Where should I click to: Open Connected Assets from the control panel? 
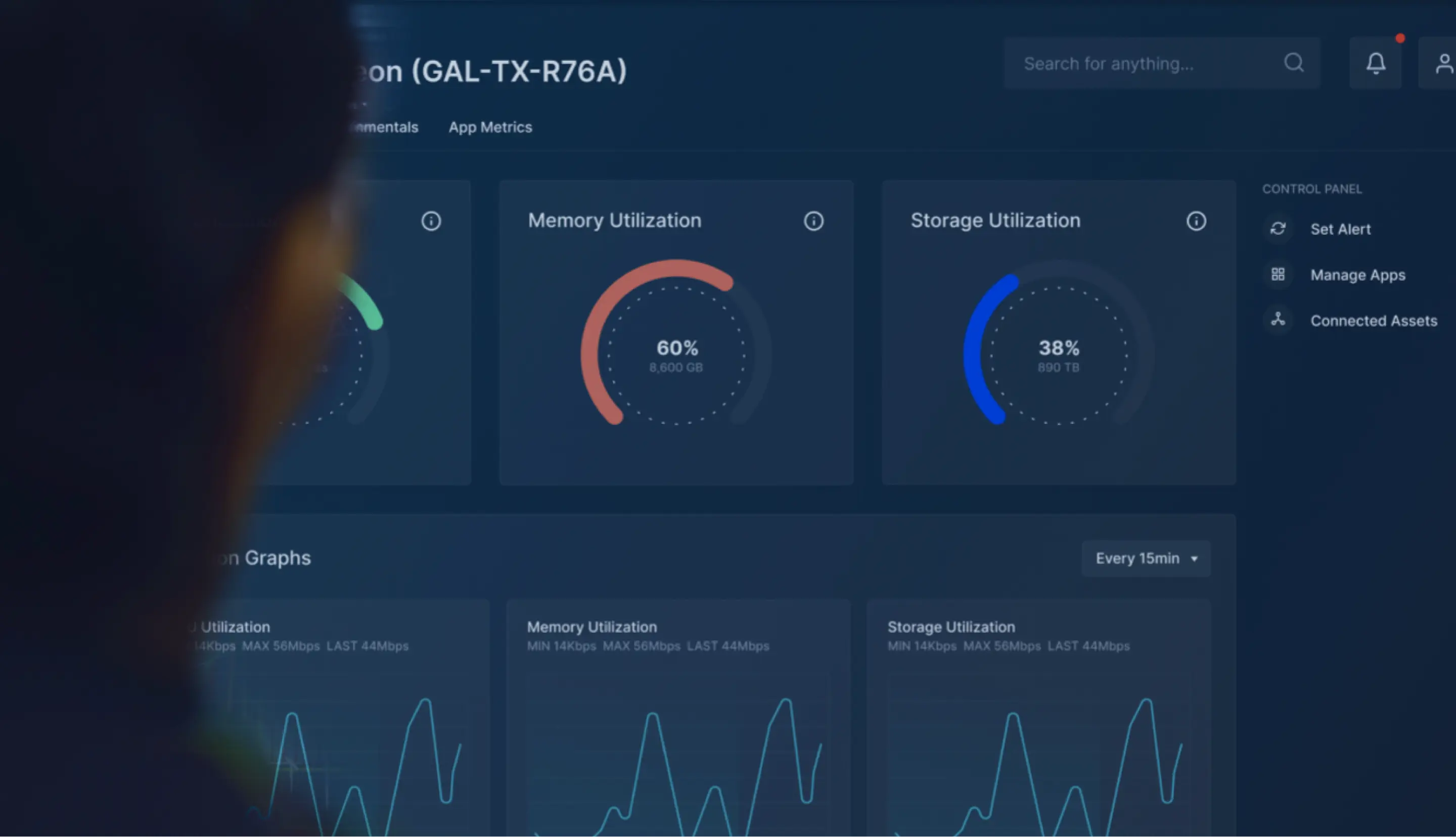point(1373,321)
